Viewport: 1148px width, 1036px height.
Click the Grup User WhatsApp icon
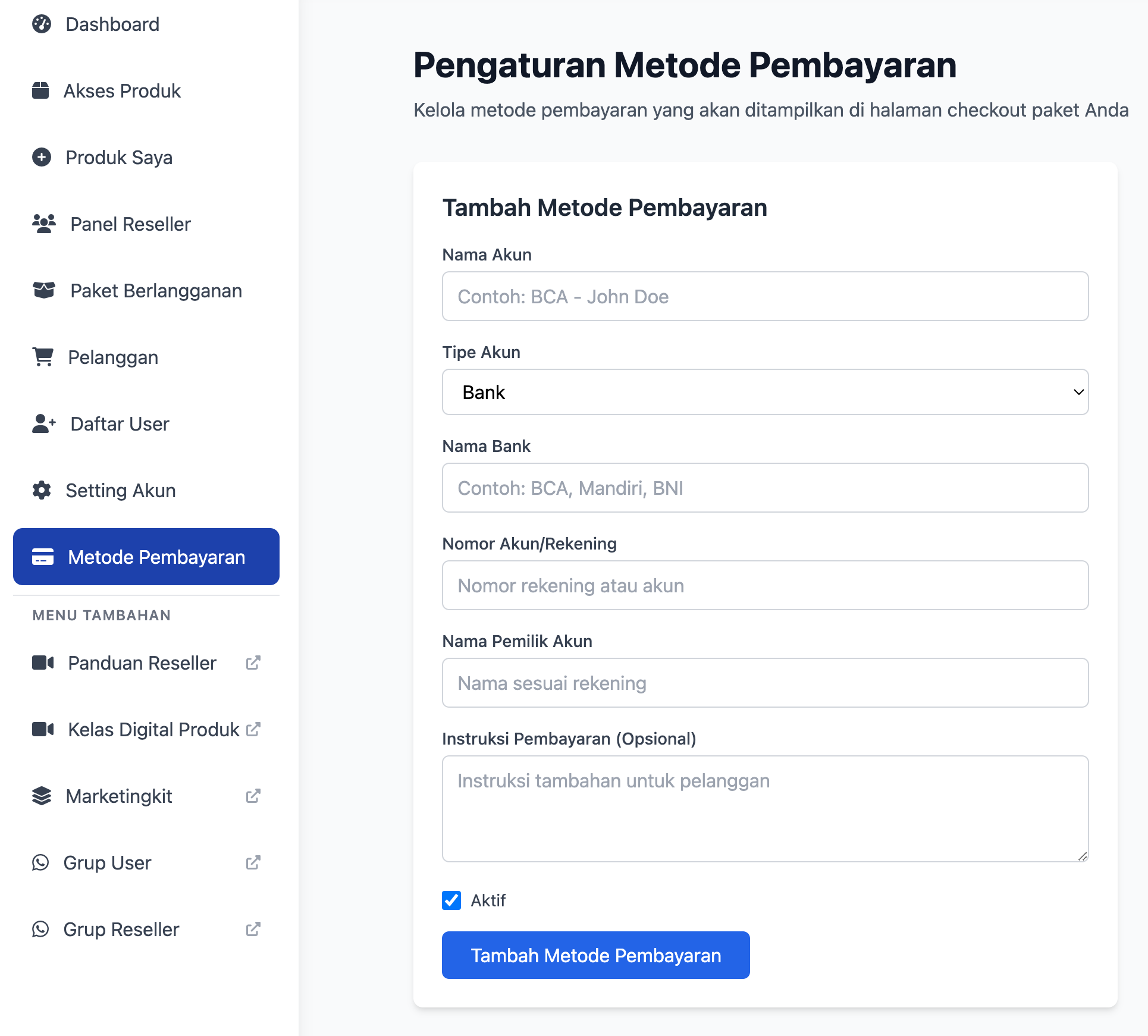40,863
